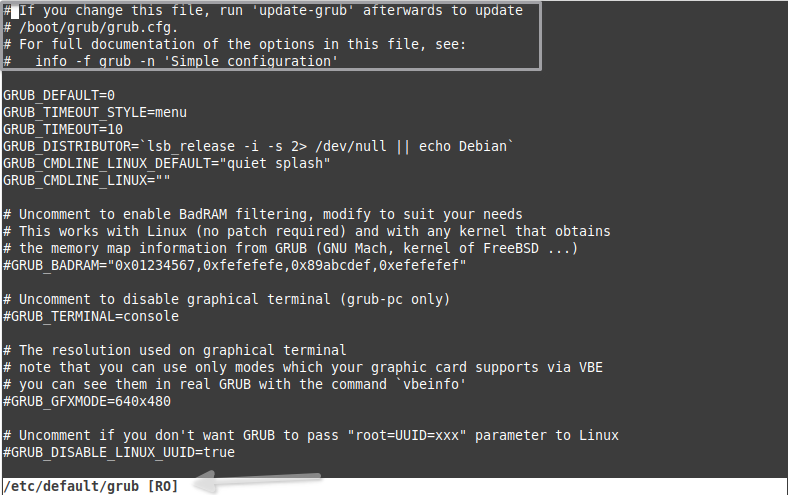The height and width of the screenshot is (495, 788).
Task: Place cursor on GRUB_TIMEOUT_STYLE=menu line
Action: tap(95, 112)
